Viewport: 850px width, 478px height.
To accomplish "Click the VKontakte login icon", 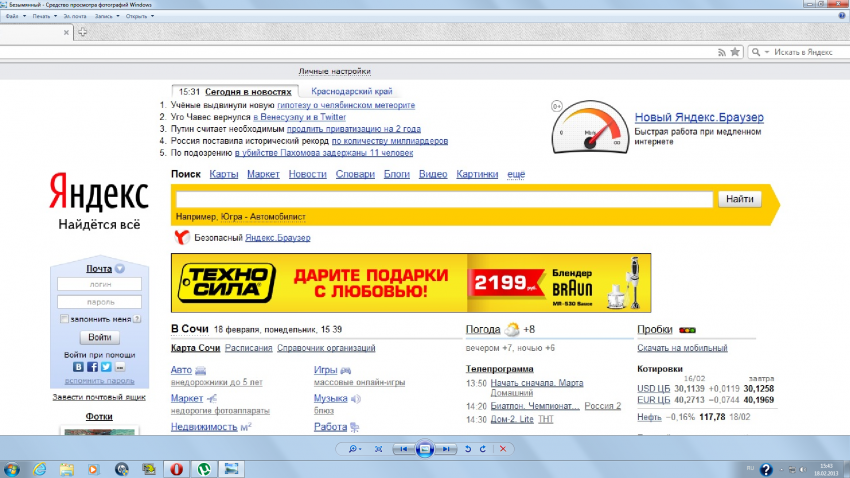I will (x=79, y=367).
